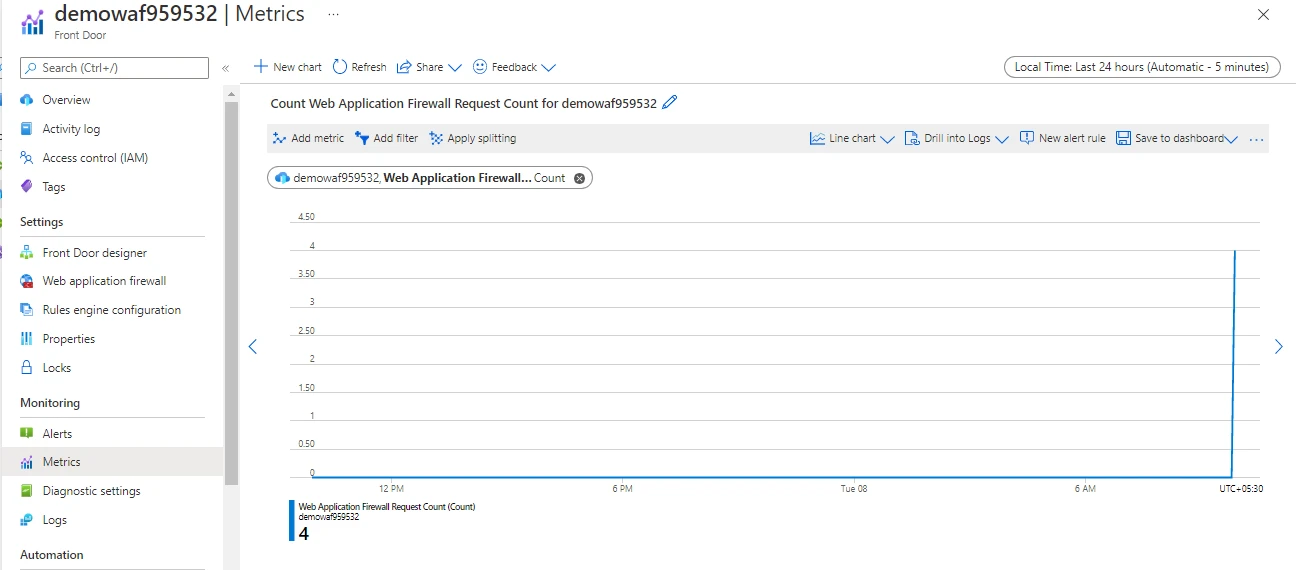Remove the metric pill with its X icon
Screen dimensions: 1296x570
click(579, 178)
